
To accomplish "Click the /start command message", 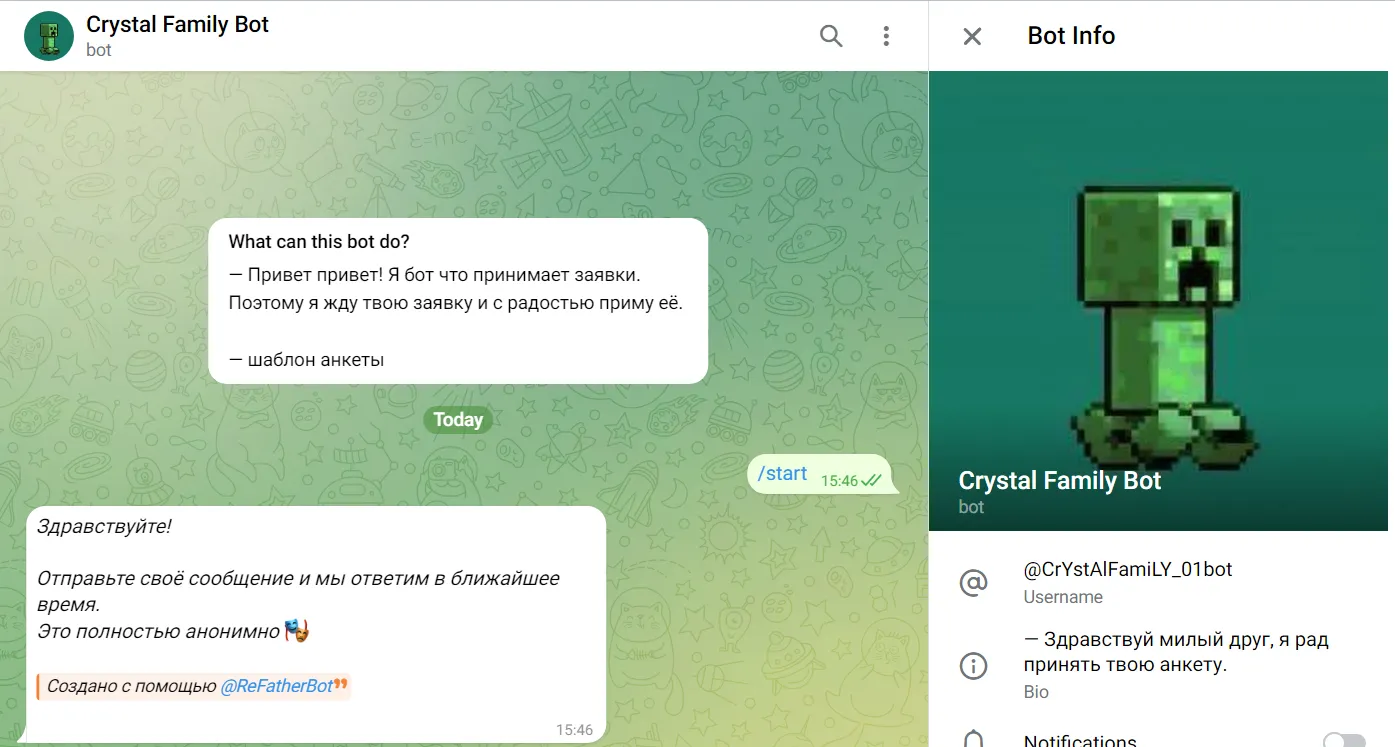I will tap(782, 474).
